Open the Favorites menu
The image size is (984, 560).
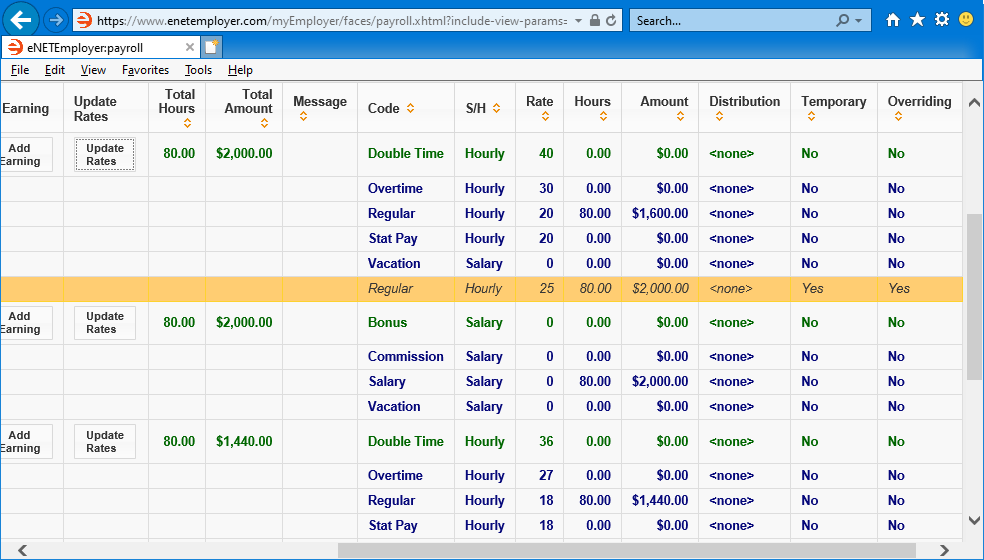pos(145,70)
